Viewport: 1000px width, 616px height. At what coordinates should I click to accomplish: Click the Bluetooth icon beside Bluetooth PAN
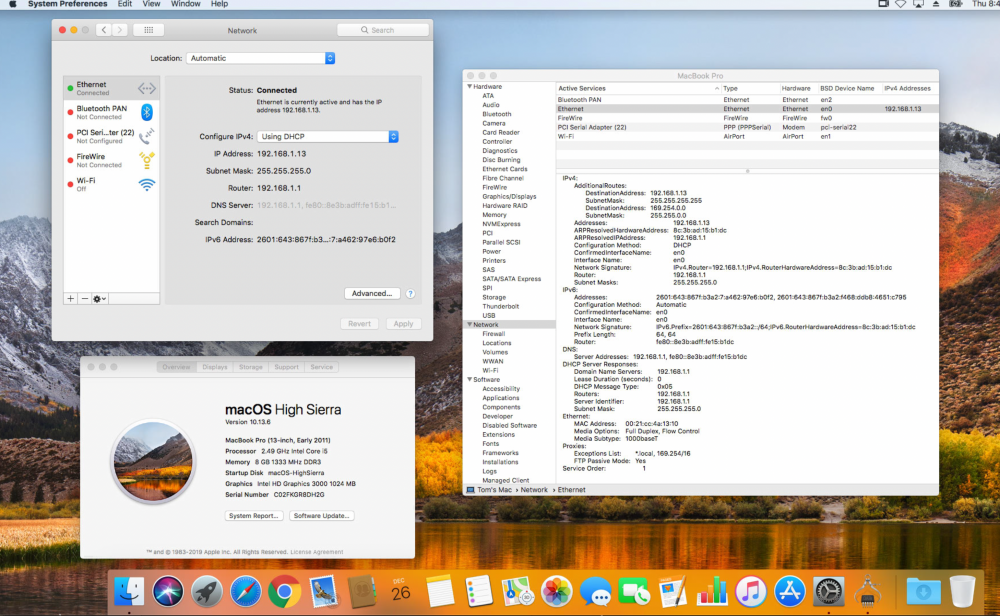147,112
